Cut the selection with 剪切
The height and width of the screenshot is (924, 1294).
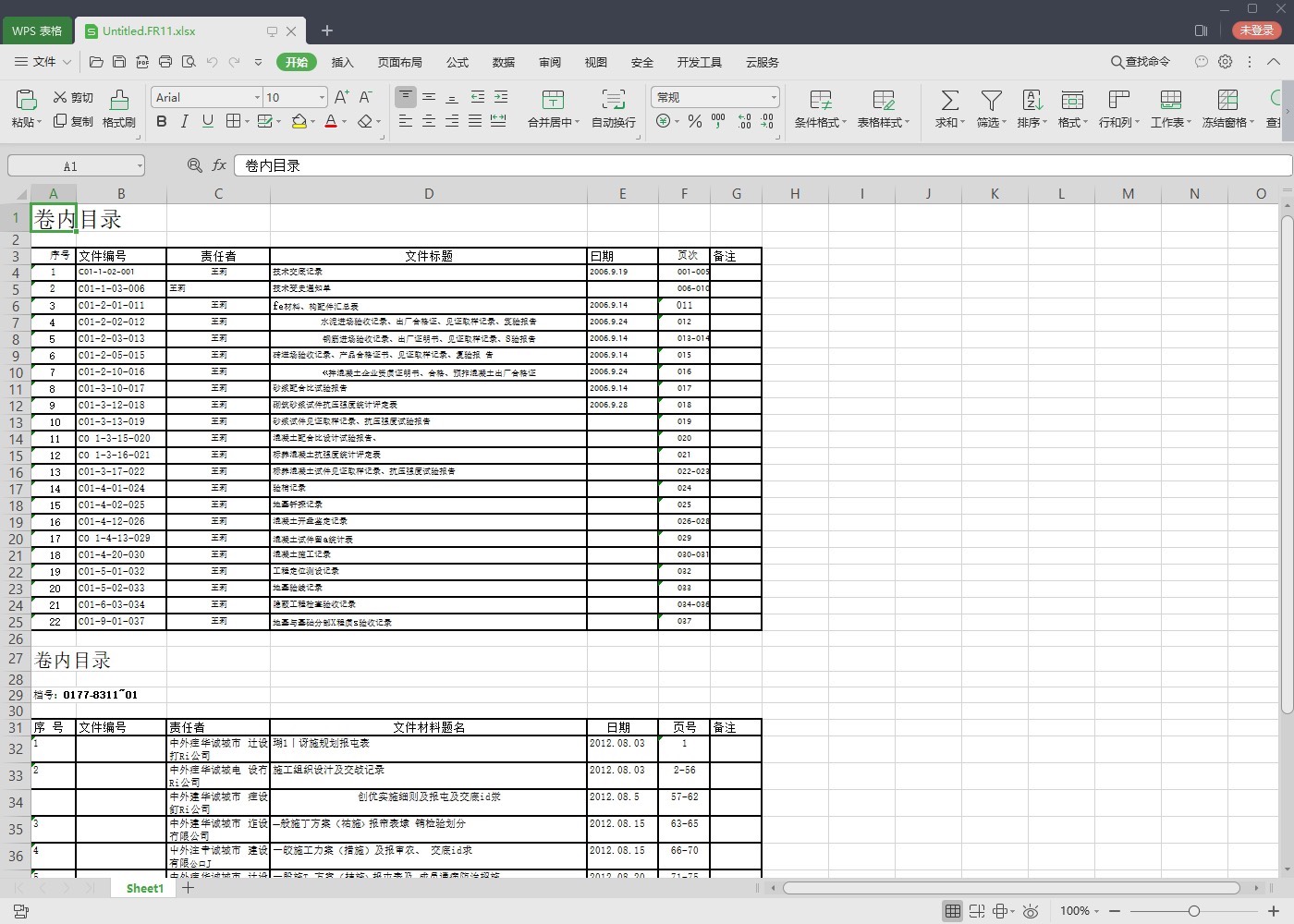click(73, 97)
